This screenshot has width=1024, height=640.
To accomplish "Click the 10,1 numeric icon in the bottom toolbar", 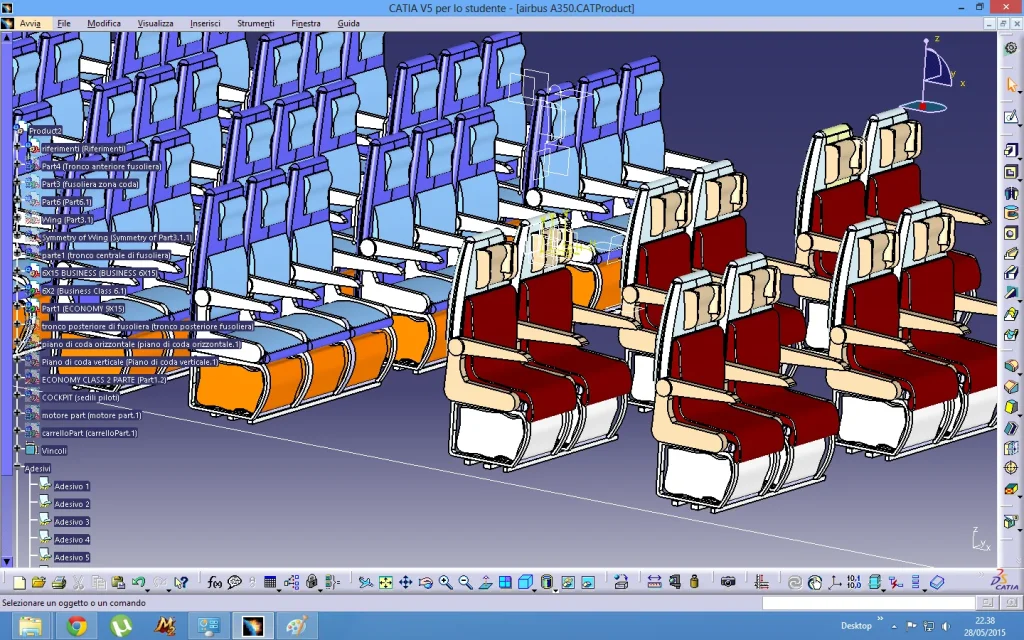I will pos(854,583).
